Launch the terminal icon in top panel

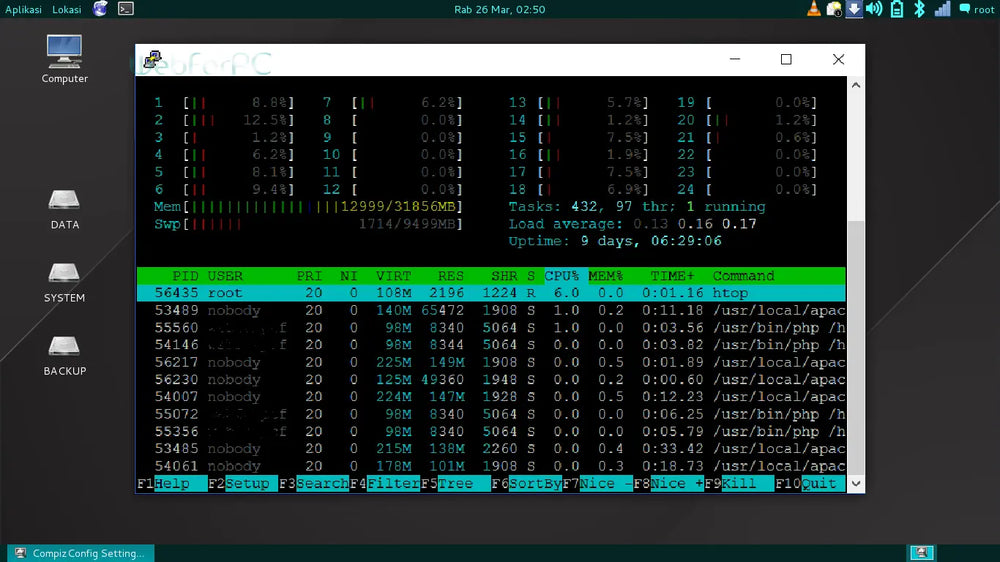pyautogui.click(x=126, y=9)
